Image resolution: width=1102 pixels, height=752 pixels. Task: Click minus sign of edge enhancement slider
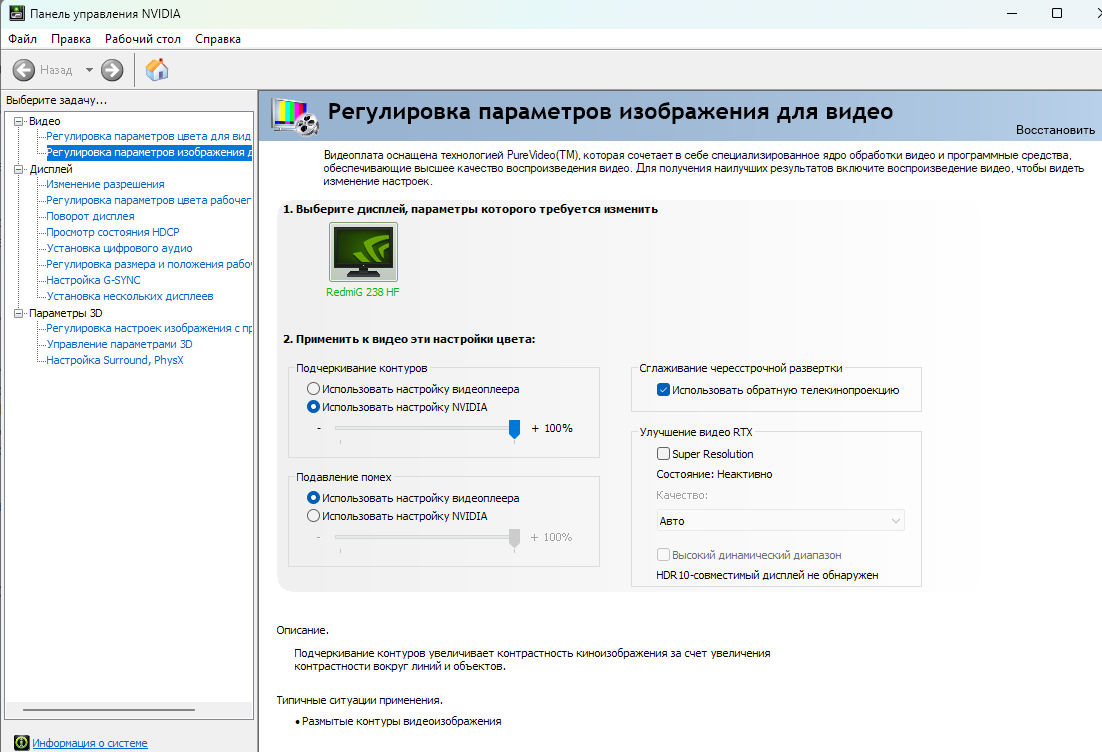coord(319,428)
